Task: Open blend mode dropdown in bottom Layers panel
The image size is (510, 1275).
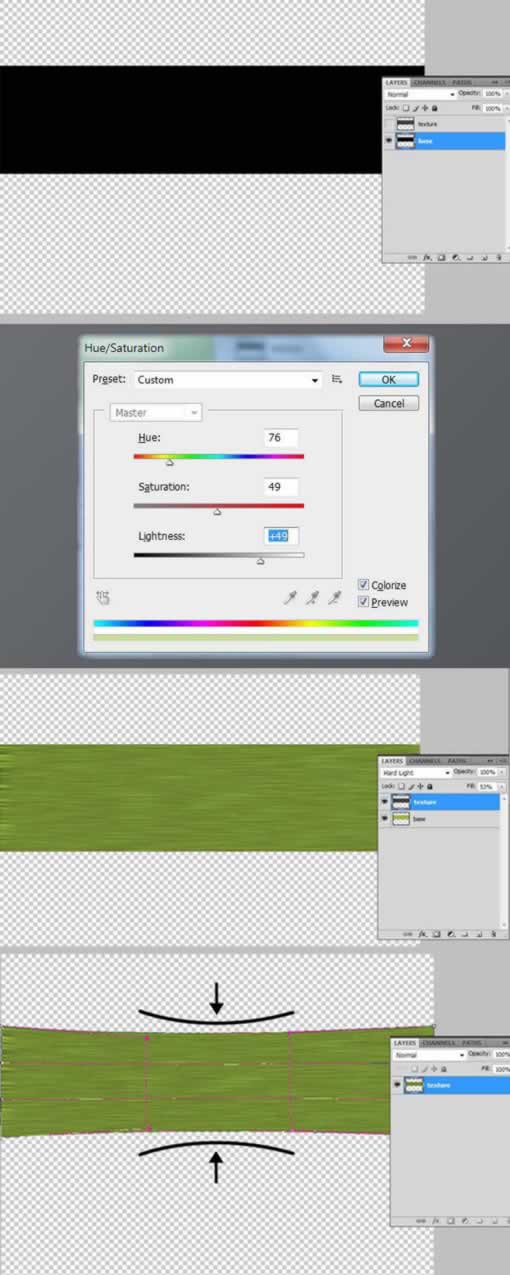Action: pos(430,1055)
